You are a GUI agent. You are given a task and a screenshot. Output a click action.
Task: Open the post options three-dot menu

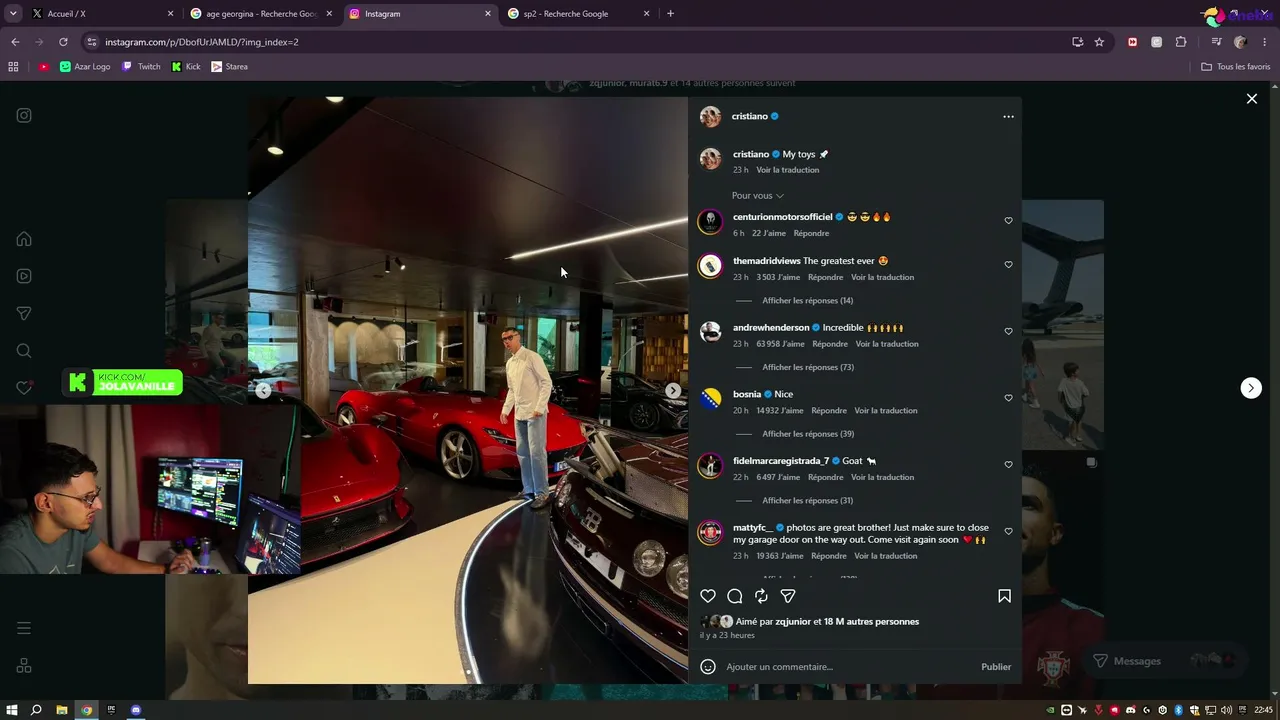(1008, 117)
